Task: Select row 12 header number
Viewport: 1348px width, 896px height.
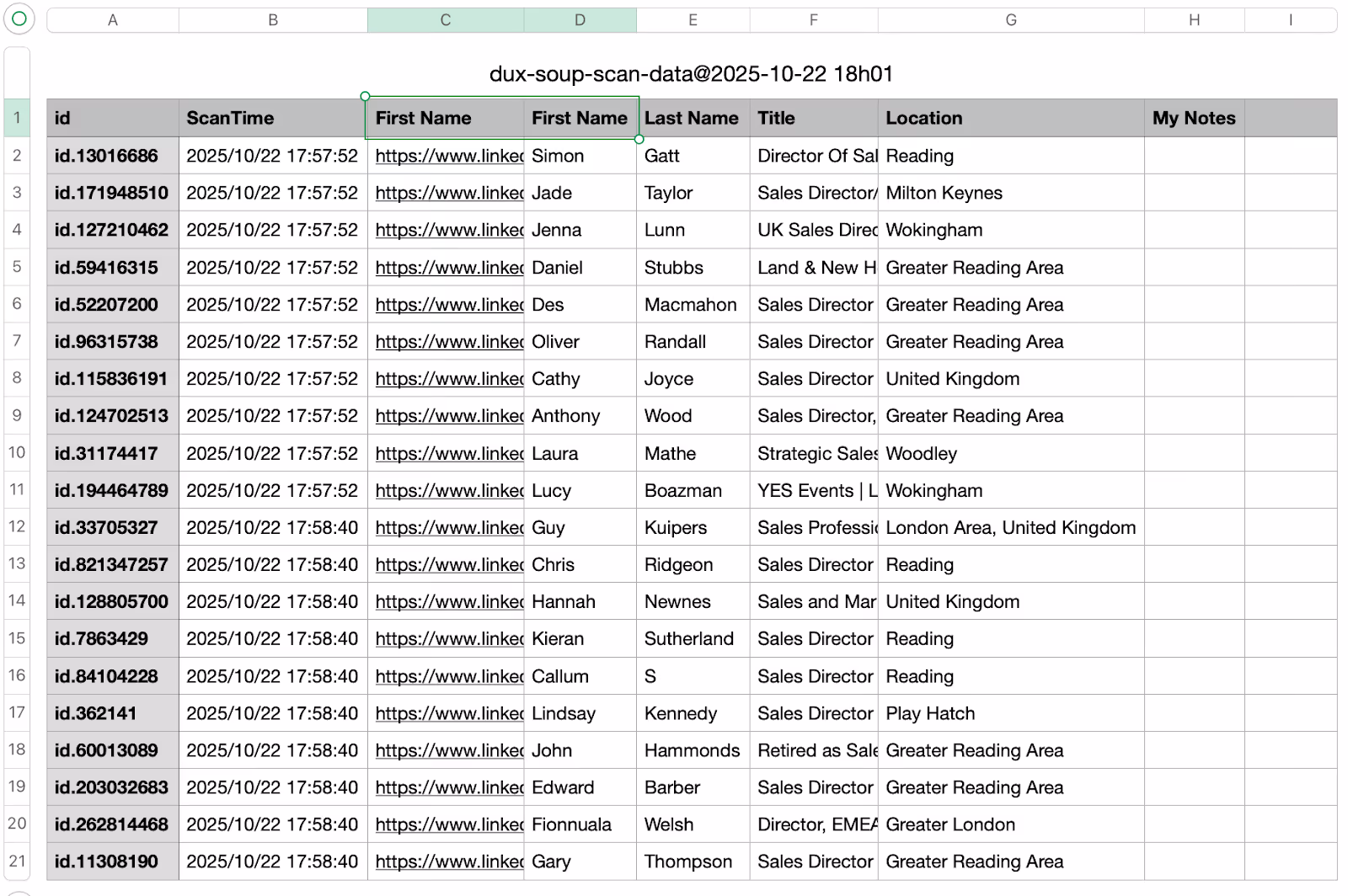Action: pos(17,526)
